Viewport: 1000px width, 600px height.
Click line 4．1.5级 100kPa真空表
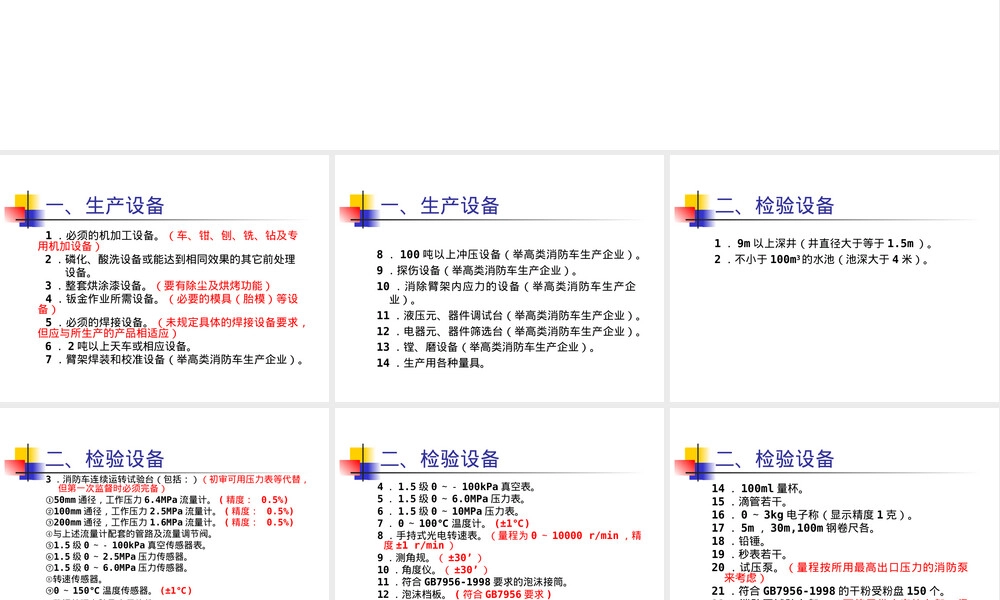pos(457,487)
